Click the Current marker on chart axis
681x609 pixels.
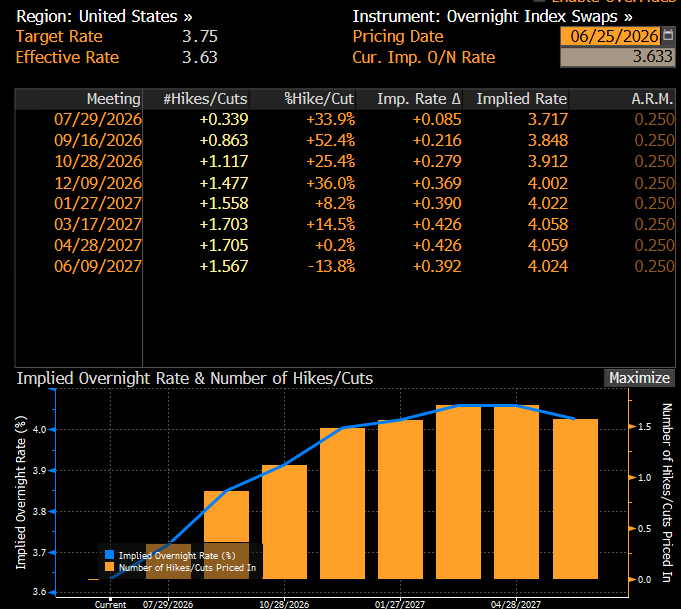[x=110, y=604]
